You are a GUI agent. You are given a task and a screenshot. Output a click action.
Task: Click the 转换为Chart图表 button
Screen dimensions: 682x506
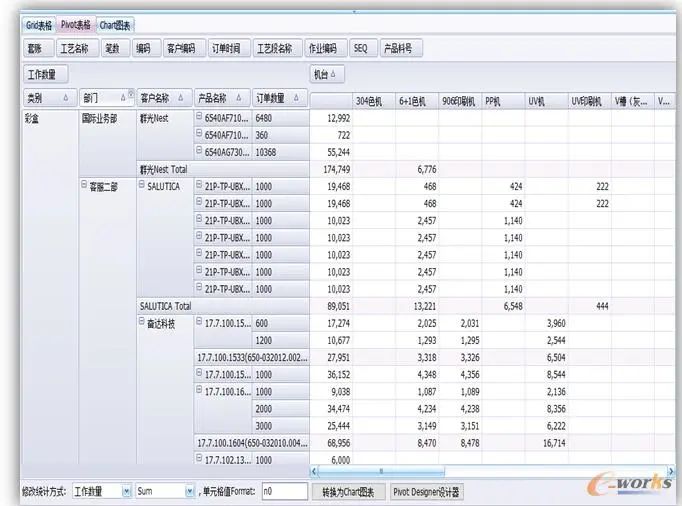[x=348, y=492]
